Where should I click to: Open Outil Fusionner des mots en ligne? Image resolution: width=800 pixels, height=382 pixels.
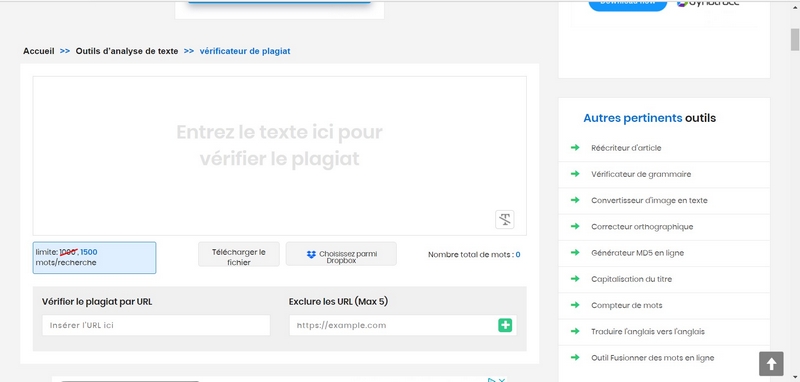tap(653, 358)
